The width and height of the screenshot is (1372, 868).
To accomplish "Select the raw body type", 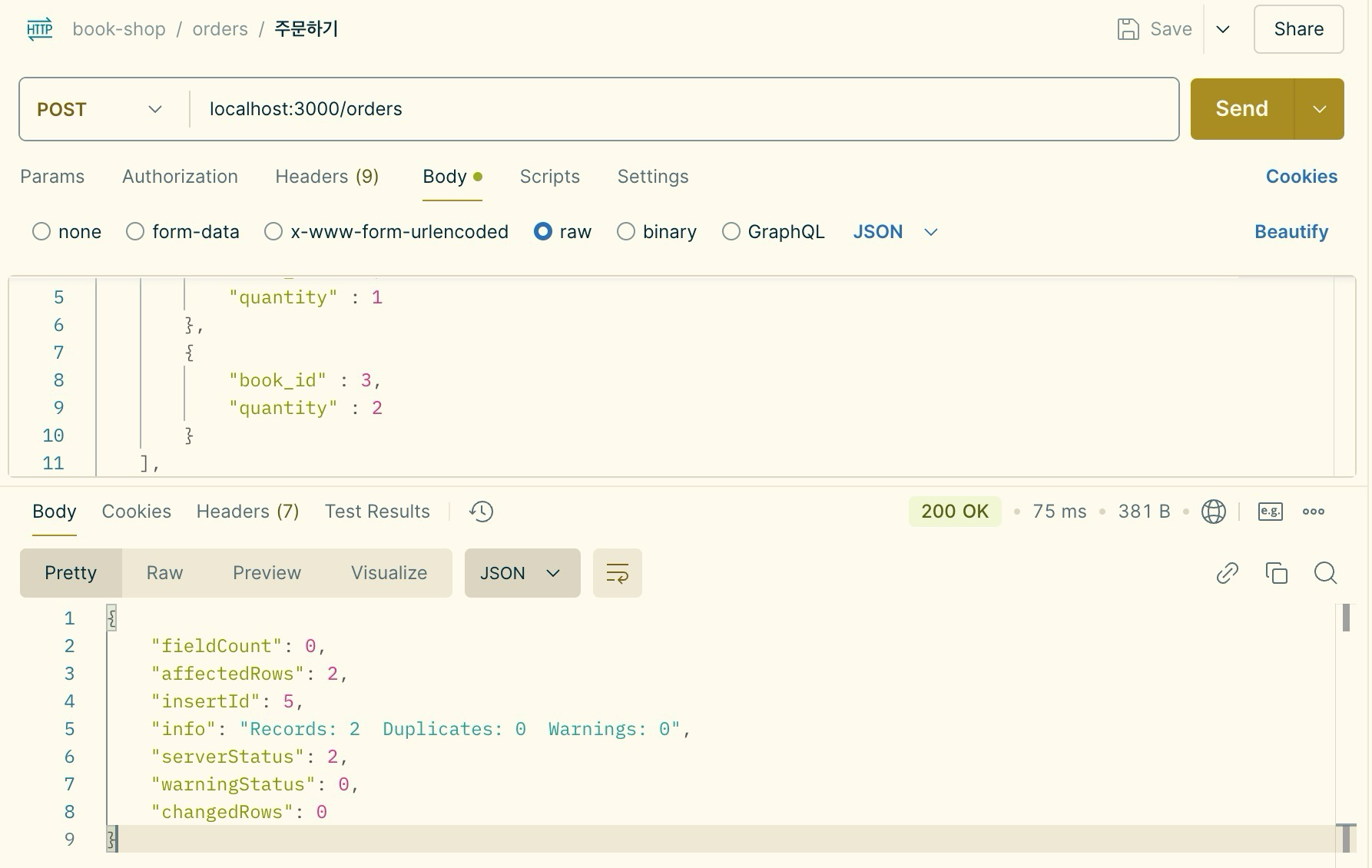I will 543,232.
